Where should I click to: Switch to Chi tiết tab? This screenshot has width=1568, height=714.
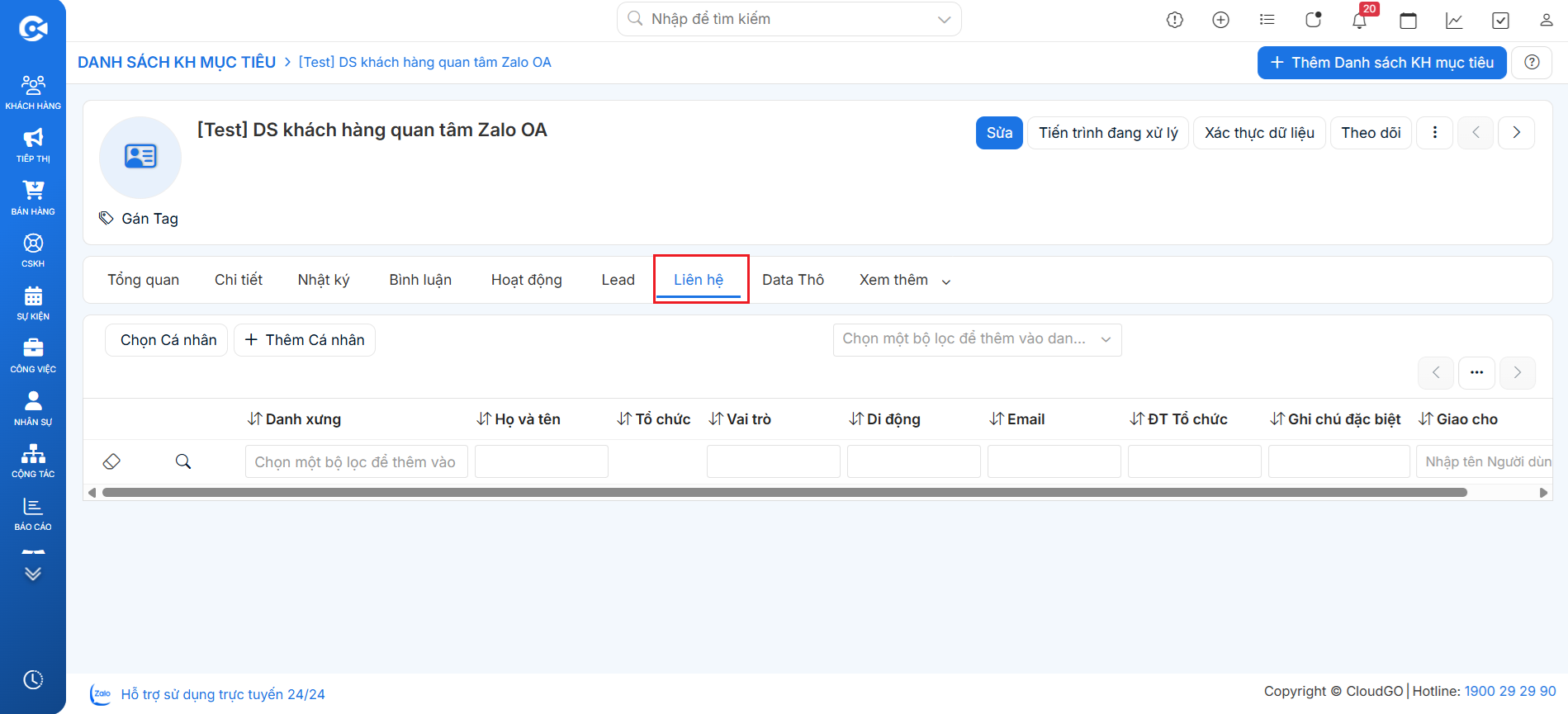pos(239,280)
